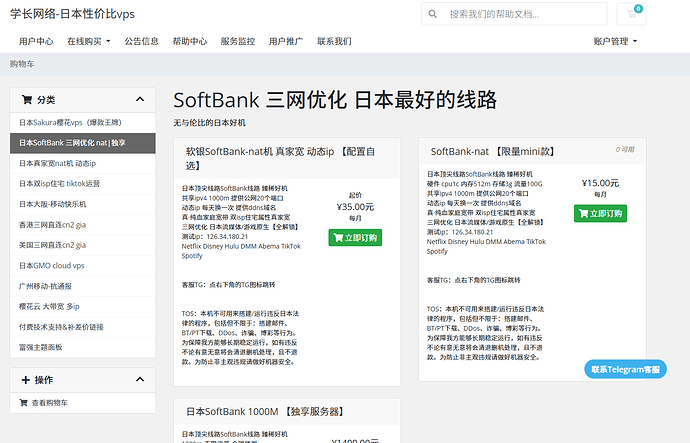Click 联系Telegram客服 chat button
690x443 pixels.
click(x=625, y=369)
